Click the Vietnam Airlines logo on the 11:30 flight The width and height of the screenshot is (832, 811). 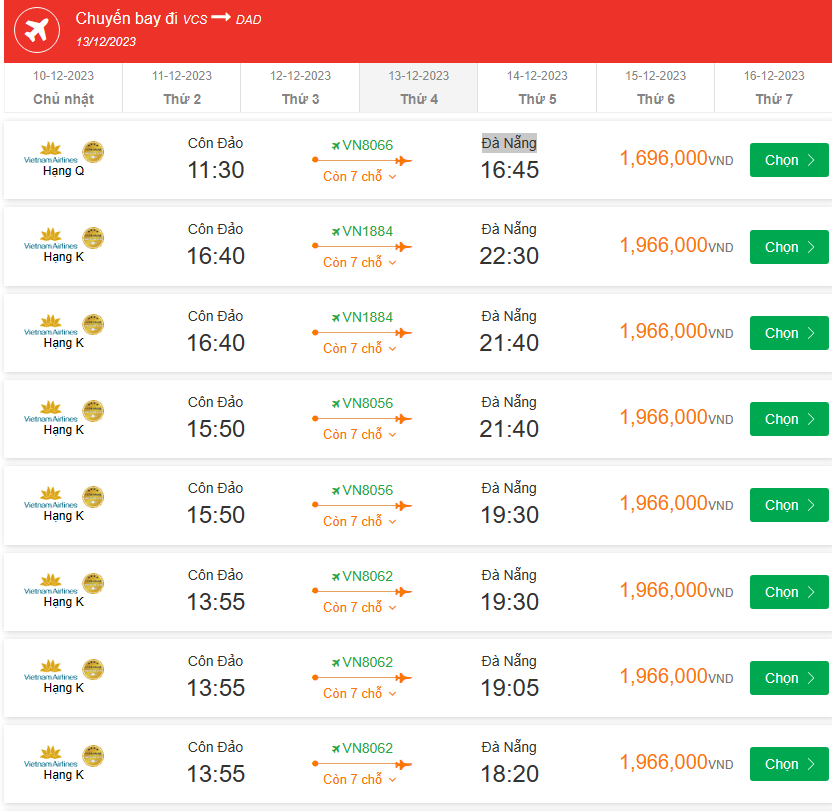50,152
